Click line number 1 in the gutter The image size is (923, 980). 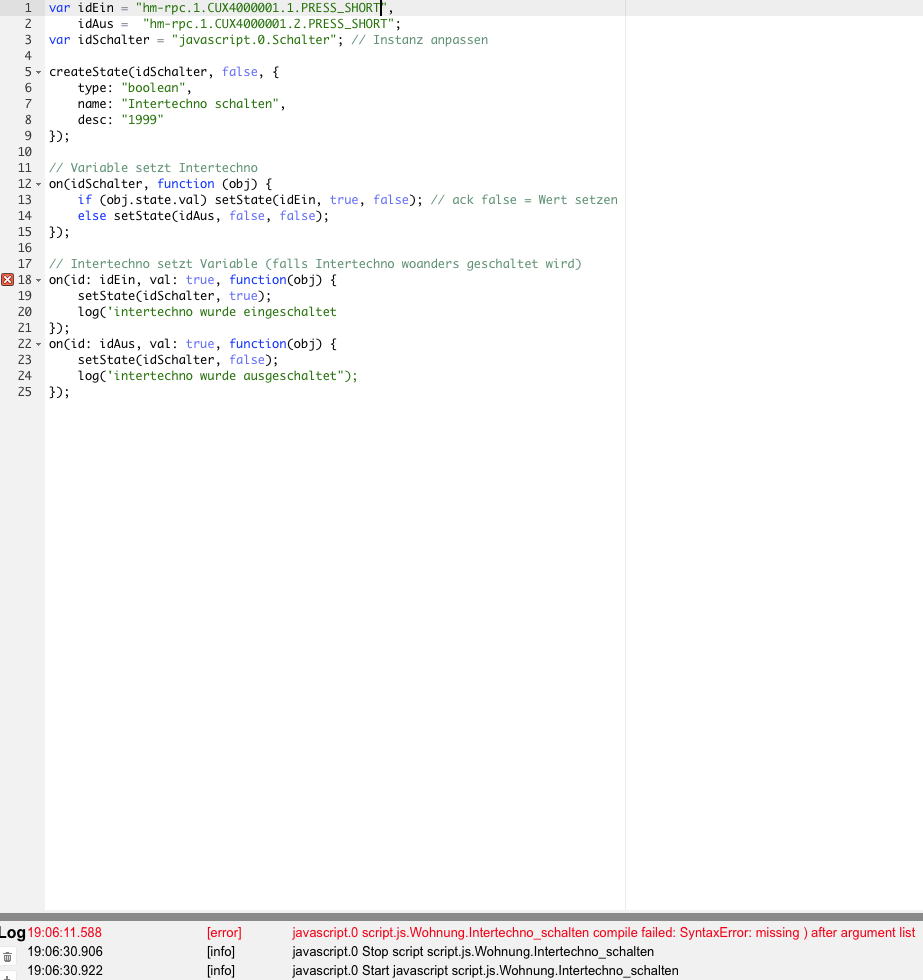click(x=28, y=8)
